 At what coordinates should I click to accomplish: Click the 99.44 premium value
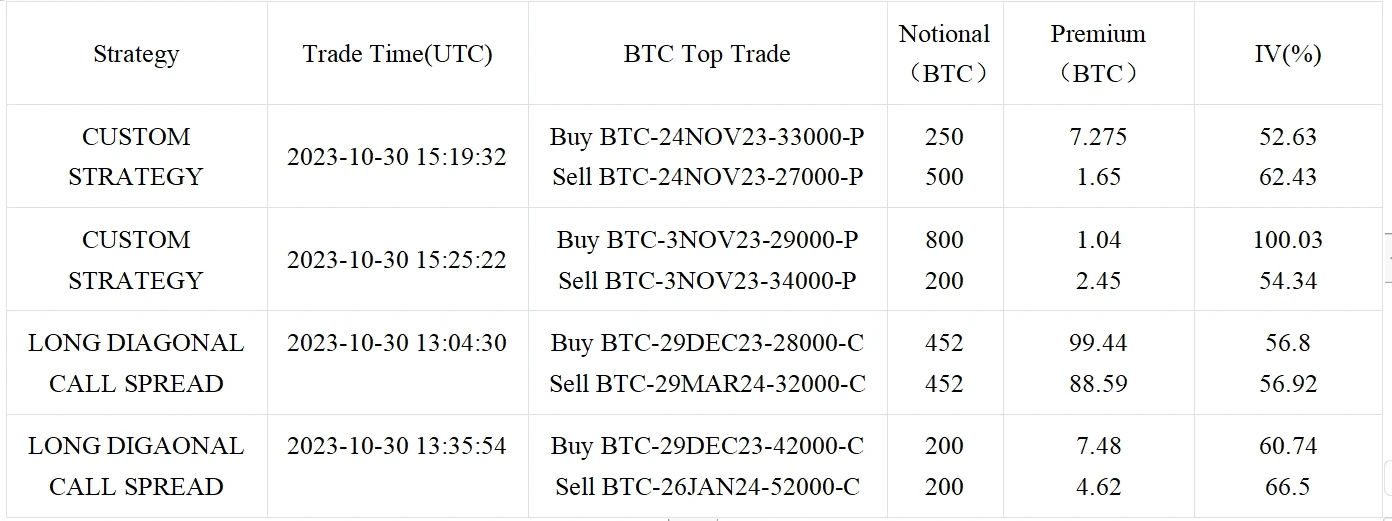tap(1097, 343)
